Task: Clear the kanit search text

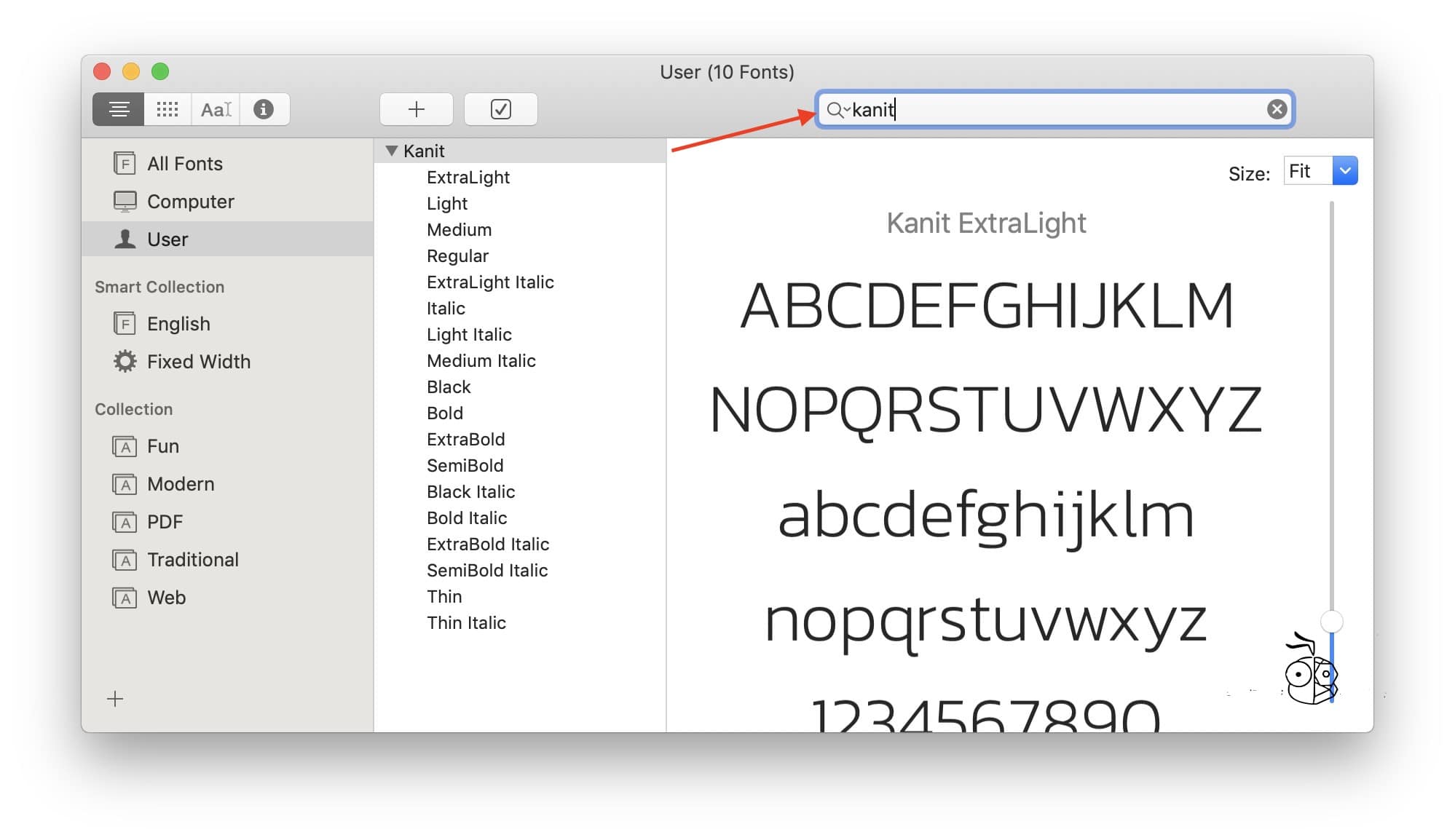Action: tap(1276, 109)
